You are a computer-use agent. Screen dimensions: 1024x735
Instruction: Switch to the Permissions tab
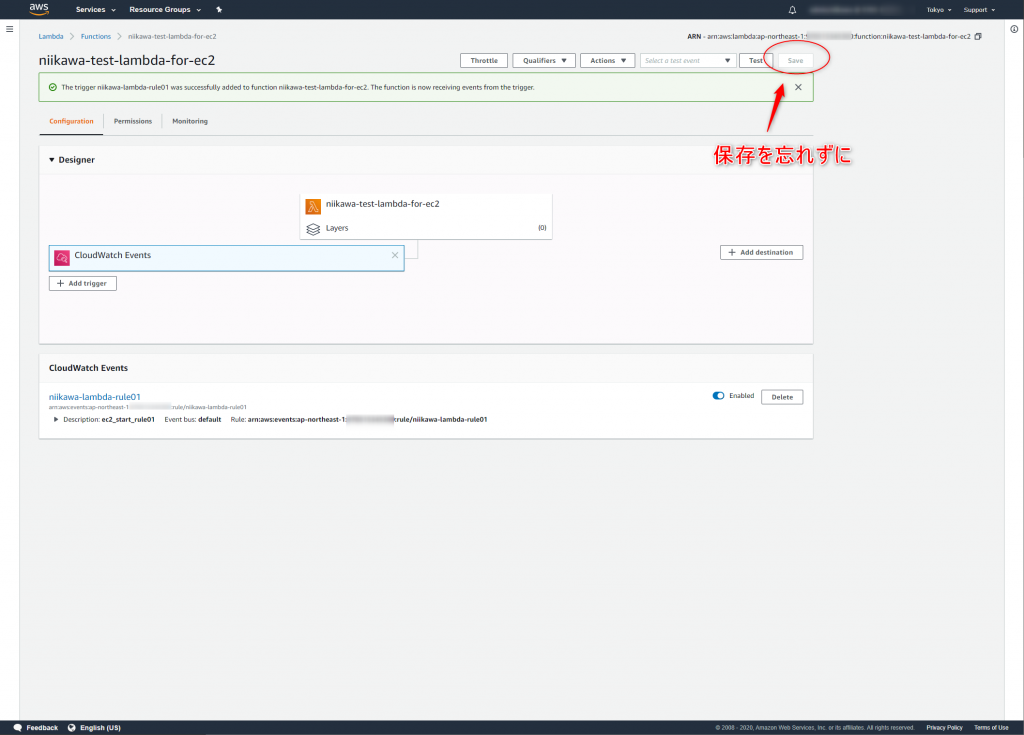[x=133, y=122]
